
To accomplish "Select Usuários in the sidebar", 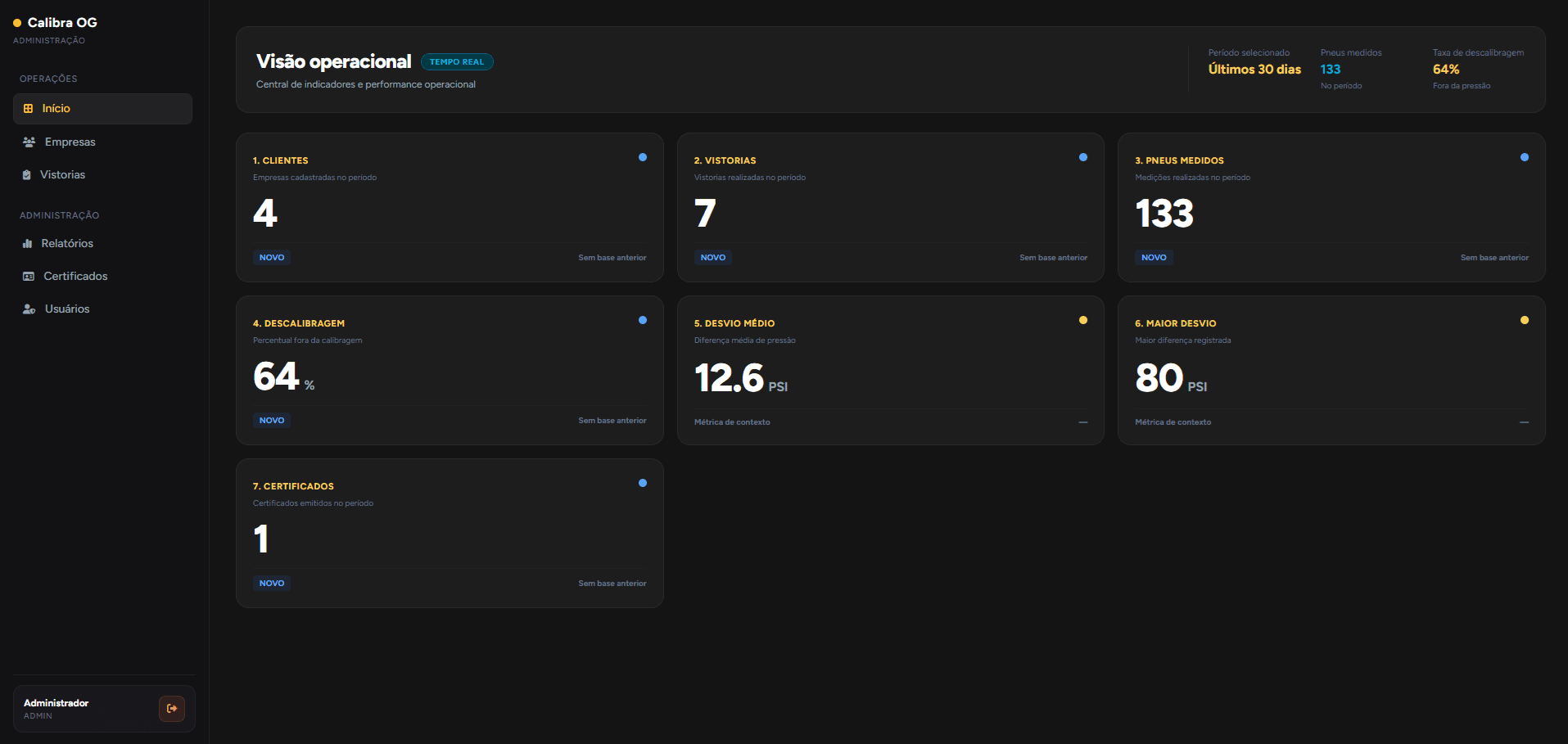I will point(102,309).
